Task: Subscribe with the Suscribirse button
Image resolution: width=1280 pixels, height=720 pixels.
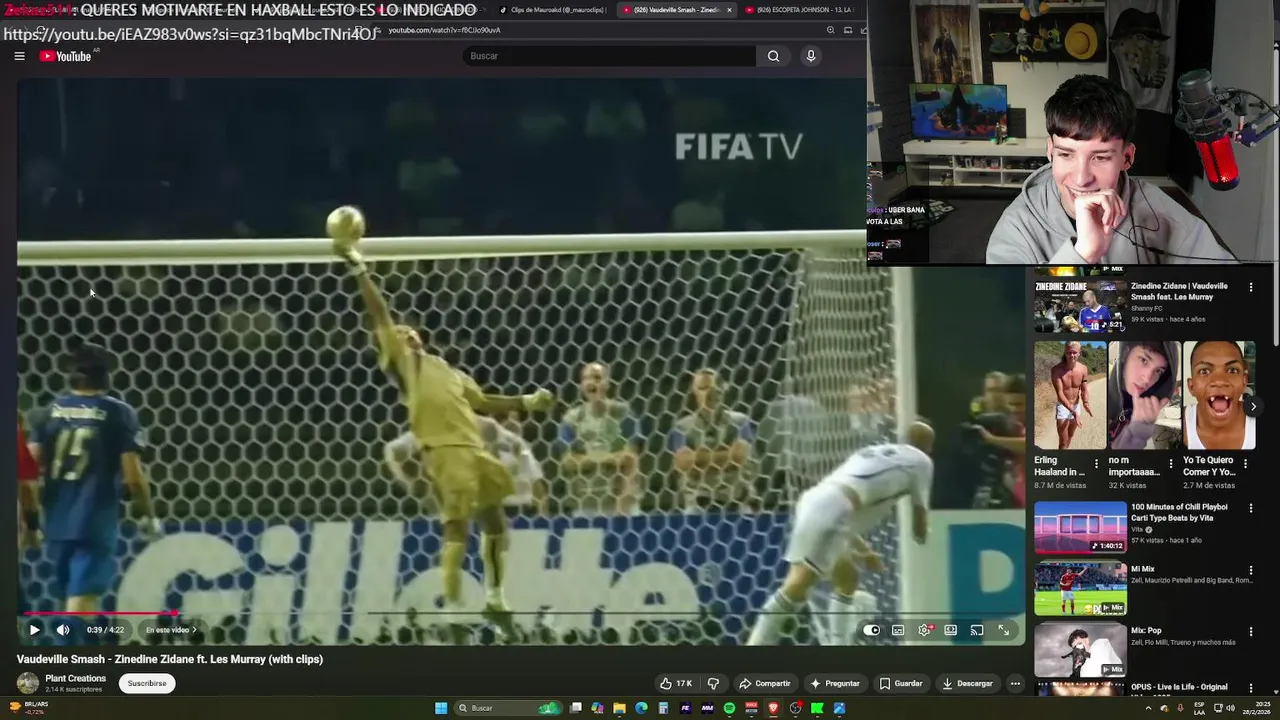Action: pos(147,683)
